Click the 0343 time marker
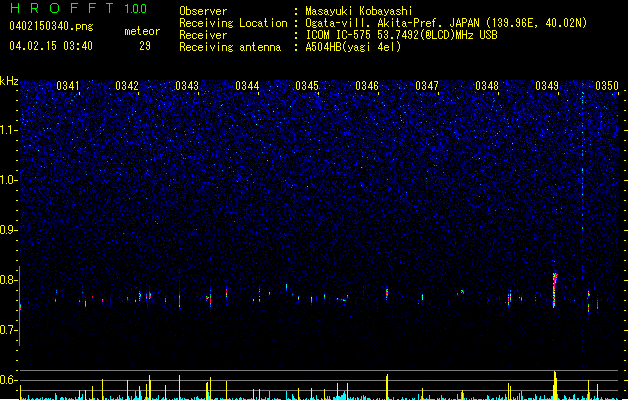Image resolution: width=629 pixels, height=400 pixels. [x=187, y=86]
